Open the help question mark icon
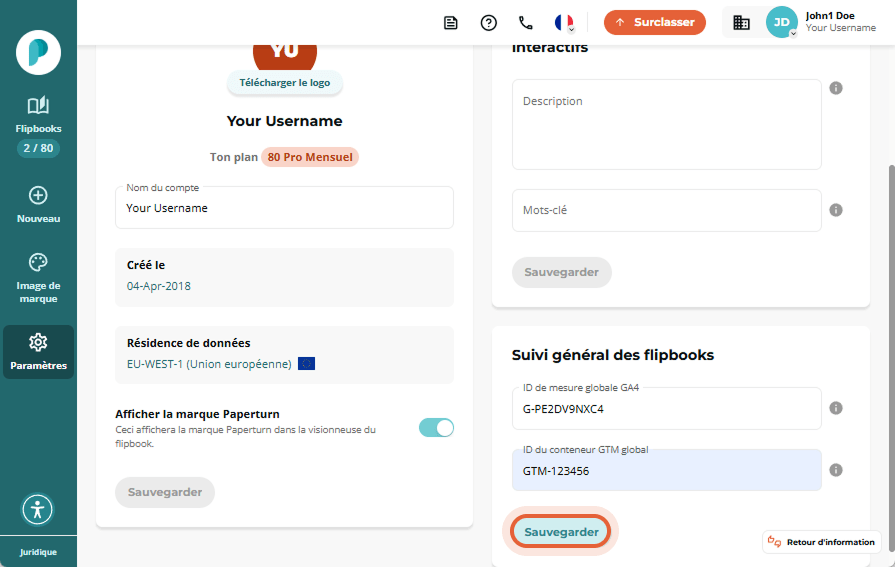The height and width of the screenshot is (567, 895). coord(489,23)
